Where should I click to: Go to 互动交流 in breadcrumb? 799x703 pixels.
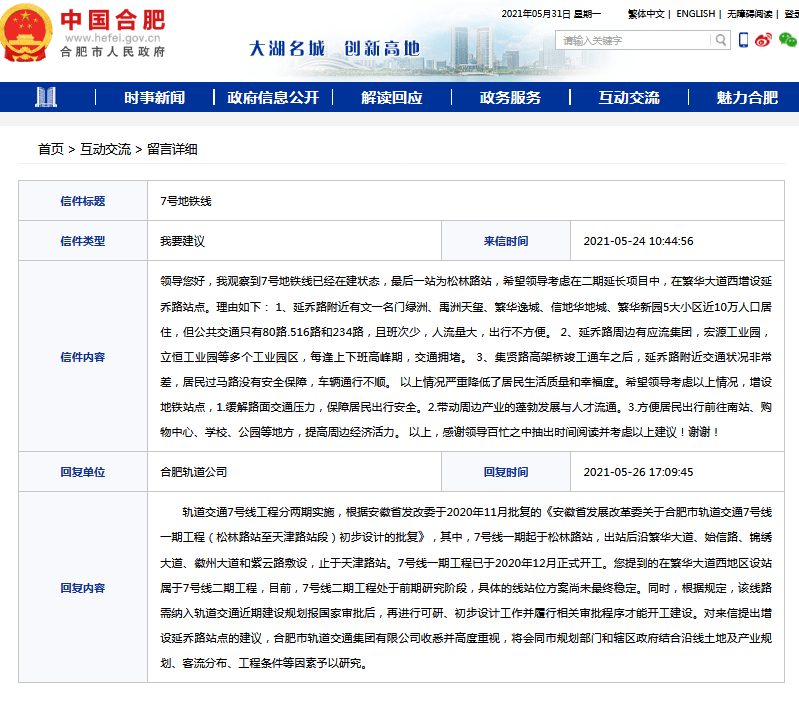point(105,149)
